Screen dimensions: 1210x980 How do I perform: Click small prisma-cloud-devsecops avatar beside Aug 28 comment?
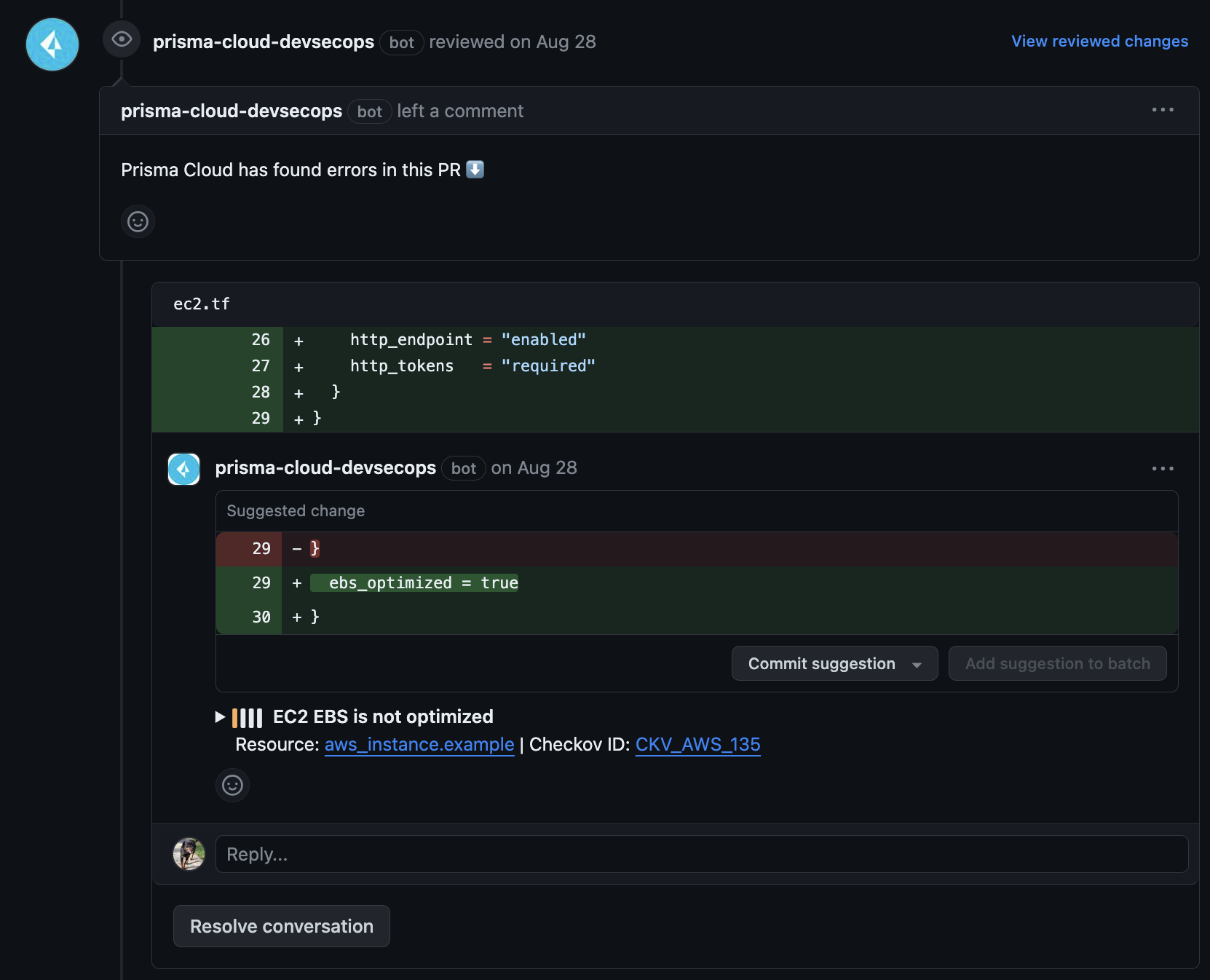[184, 469]
